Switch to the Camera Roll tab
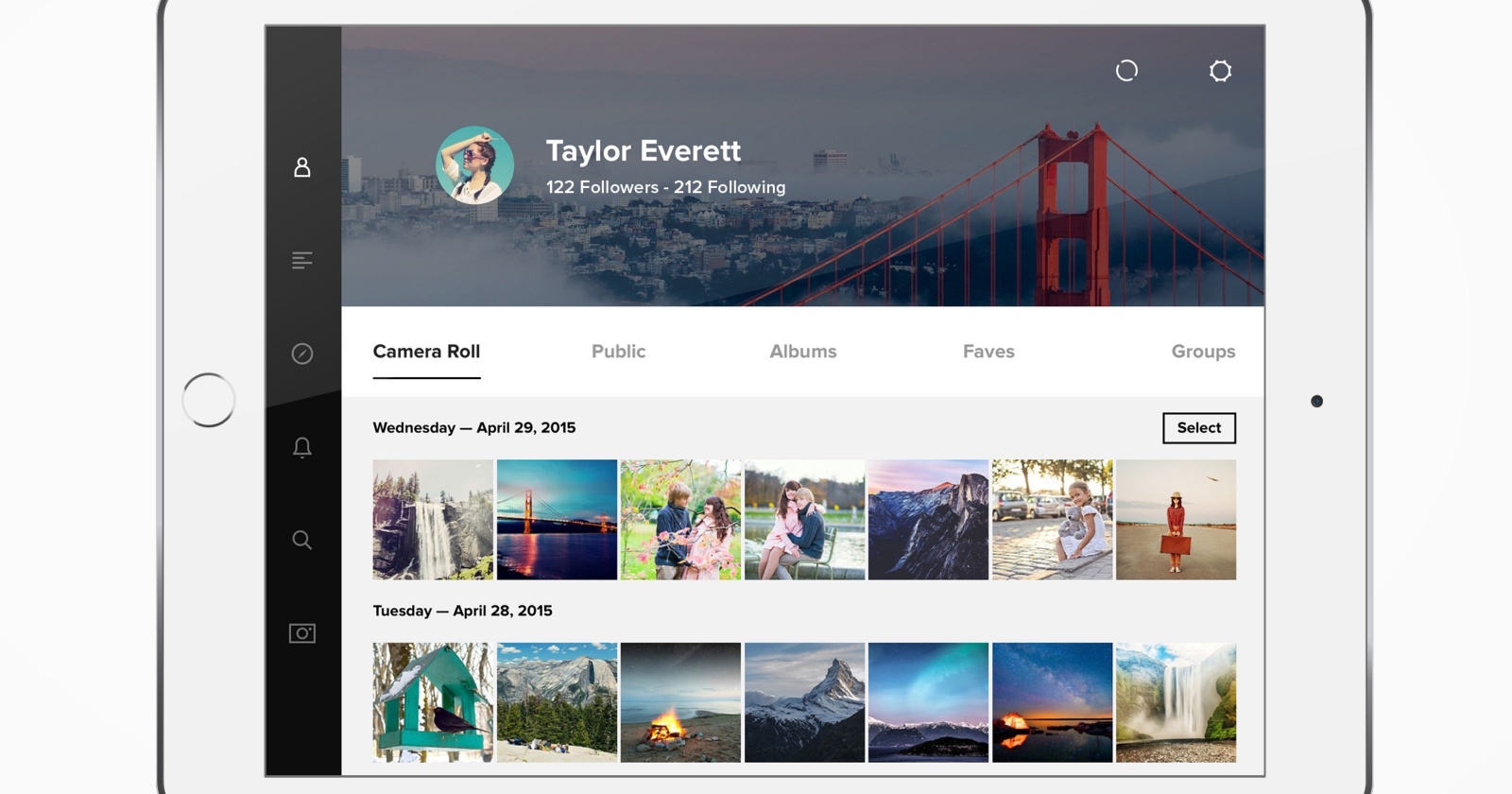The height and width of the screenshot is (794, 1512). point(426,352)
